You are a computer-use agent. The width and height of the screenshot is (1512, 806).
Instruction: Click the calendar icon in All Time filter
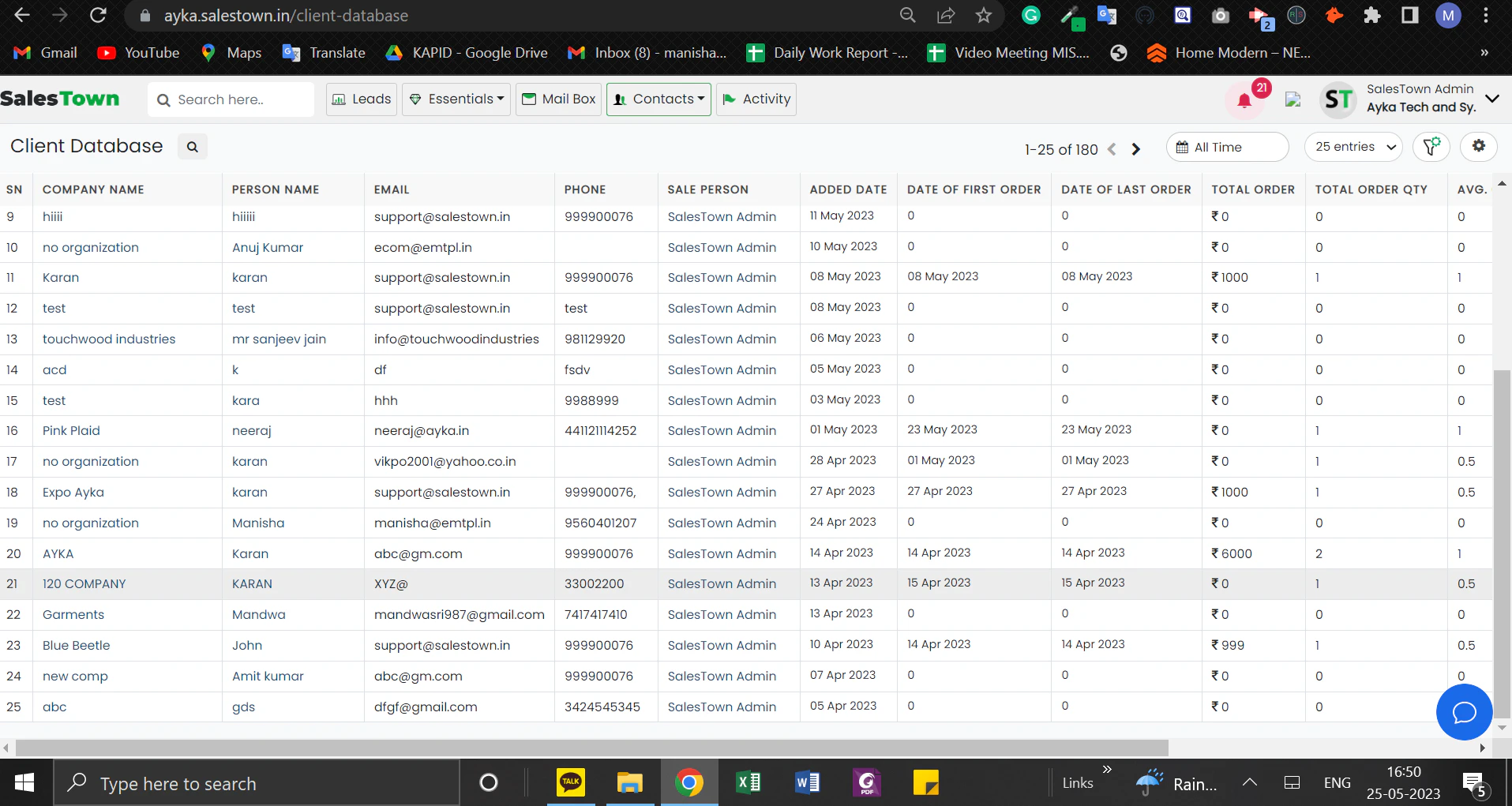click(x=1182, y=147)
